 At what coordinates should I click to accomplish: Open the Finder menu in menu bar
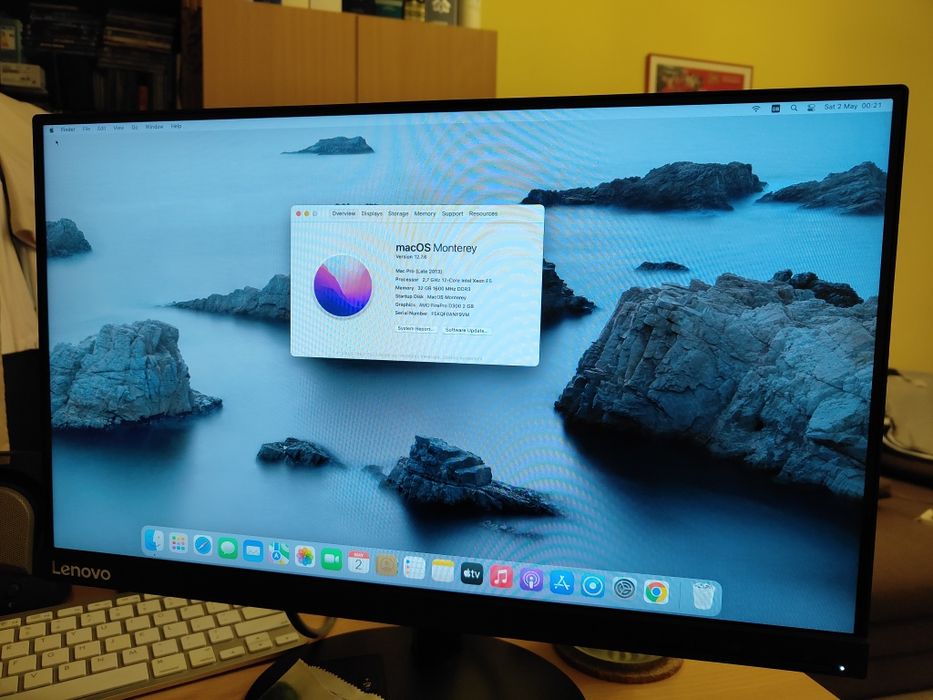click(68, 129)
